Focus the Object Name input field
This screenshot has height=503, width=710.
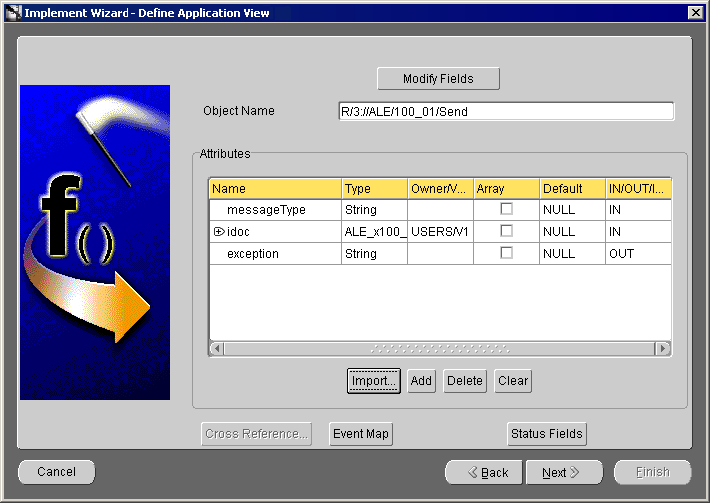pos(506,111)
